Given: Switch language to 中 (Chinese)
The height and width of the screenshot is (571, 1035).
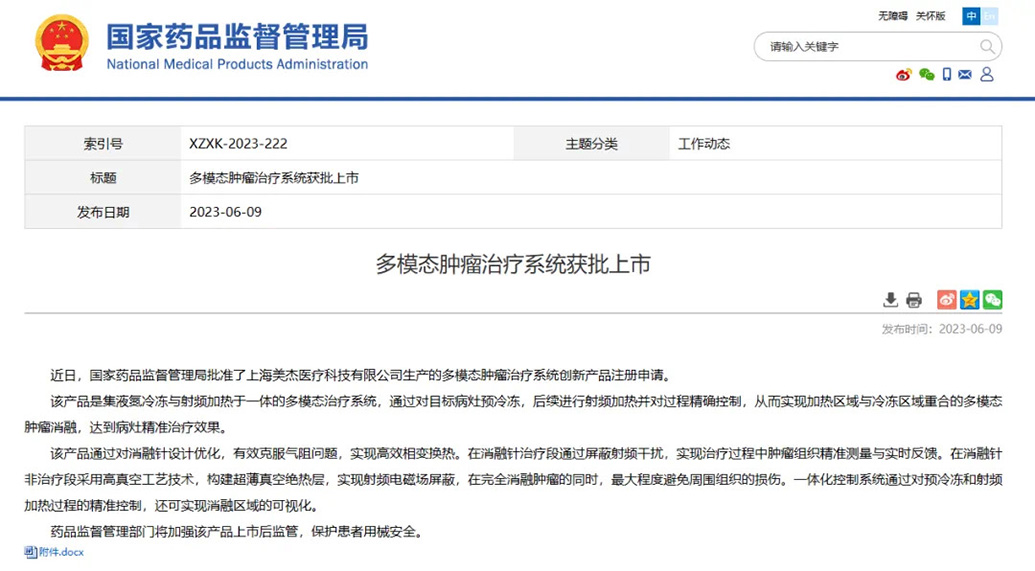Looking at the screenshot, I should (971, 16).
